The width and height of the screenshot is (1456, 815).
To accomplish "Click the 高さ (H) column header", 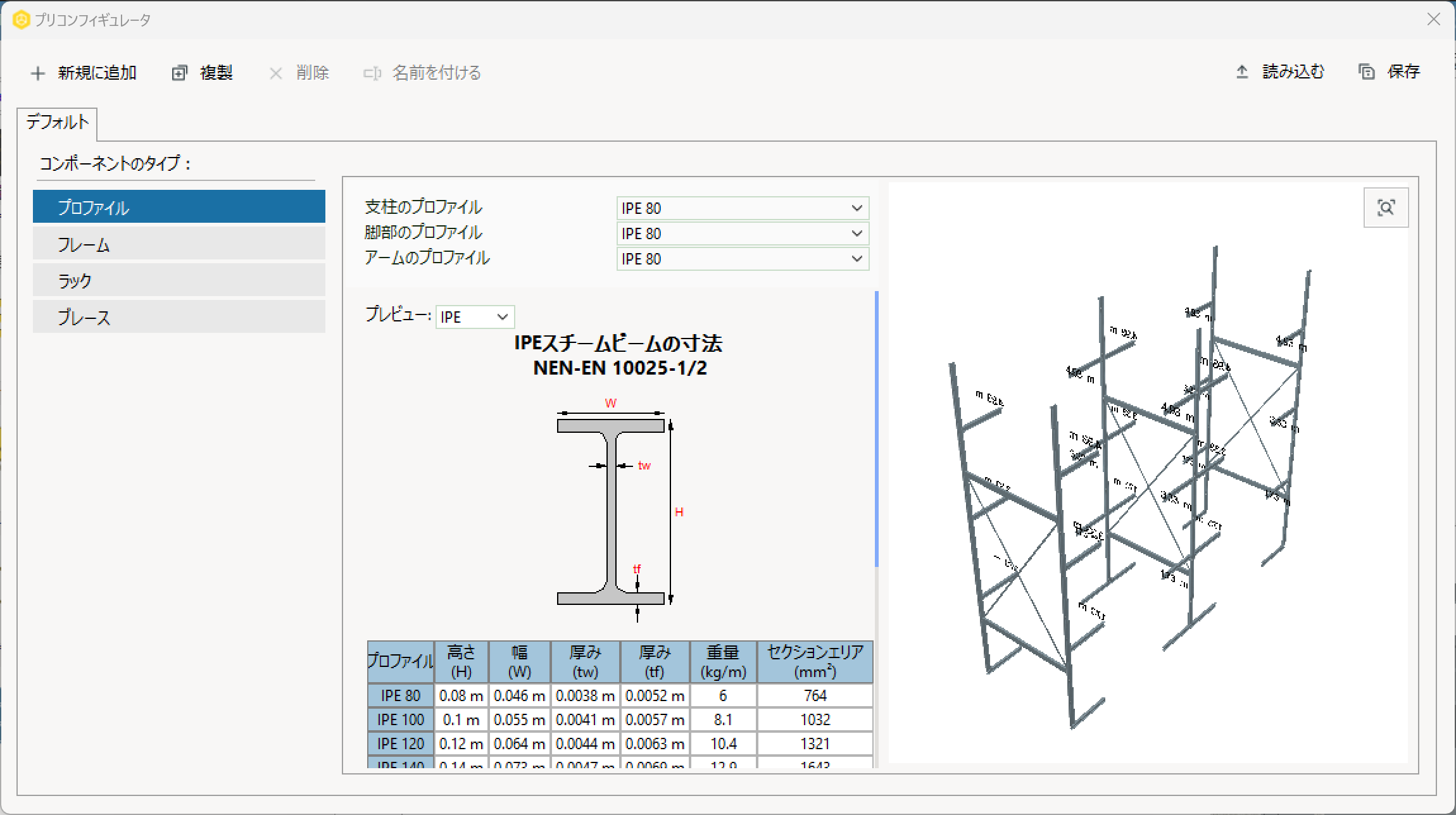I will 461,662.
